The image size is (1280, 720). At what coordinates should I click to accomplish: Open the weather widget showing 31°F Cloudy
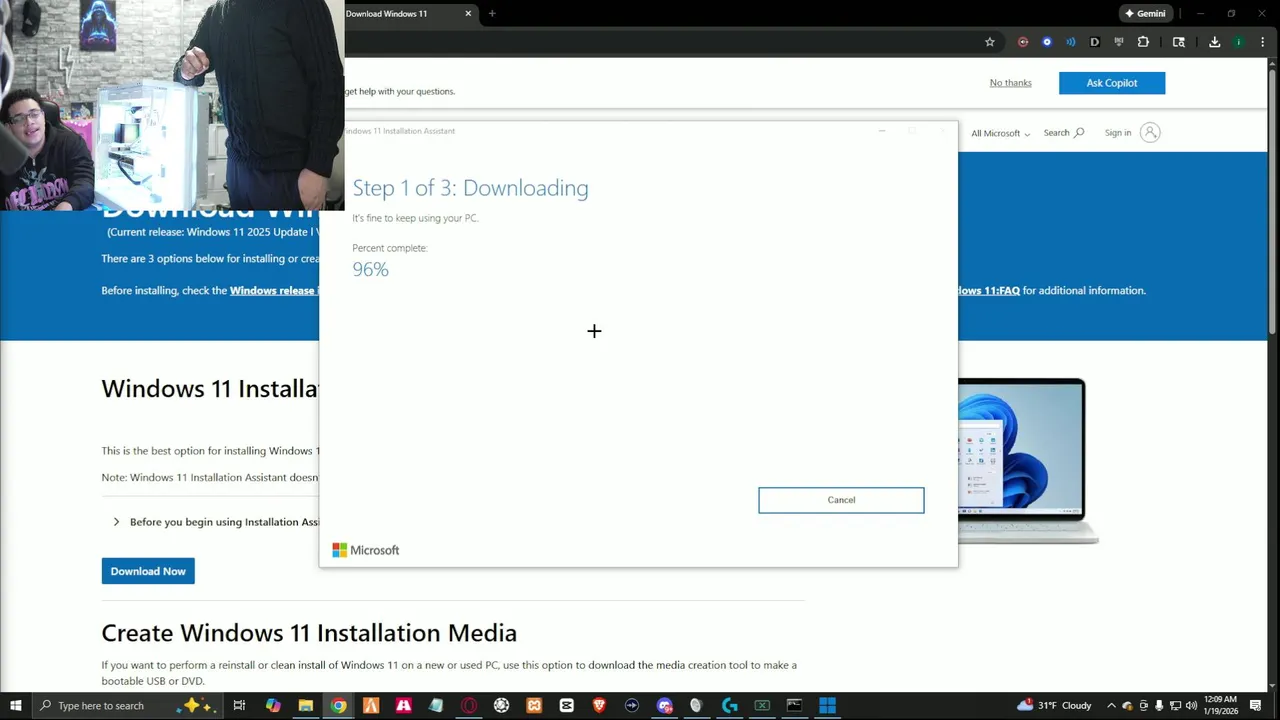click(x=1054, y=705)
